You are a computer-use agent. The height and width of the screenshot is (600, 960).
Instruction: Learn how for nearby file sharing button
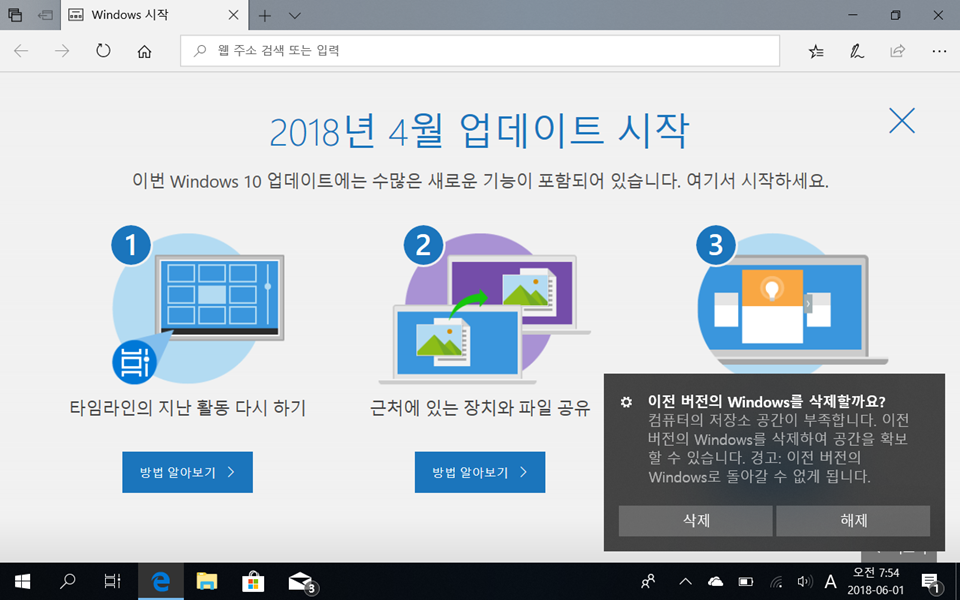[480, 472]
